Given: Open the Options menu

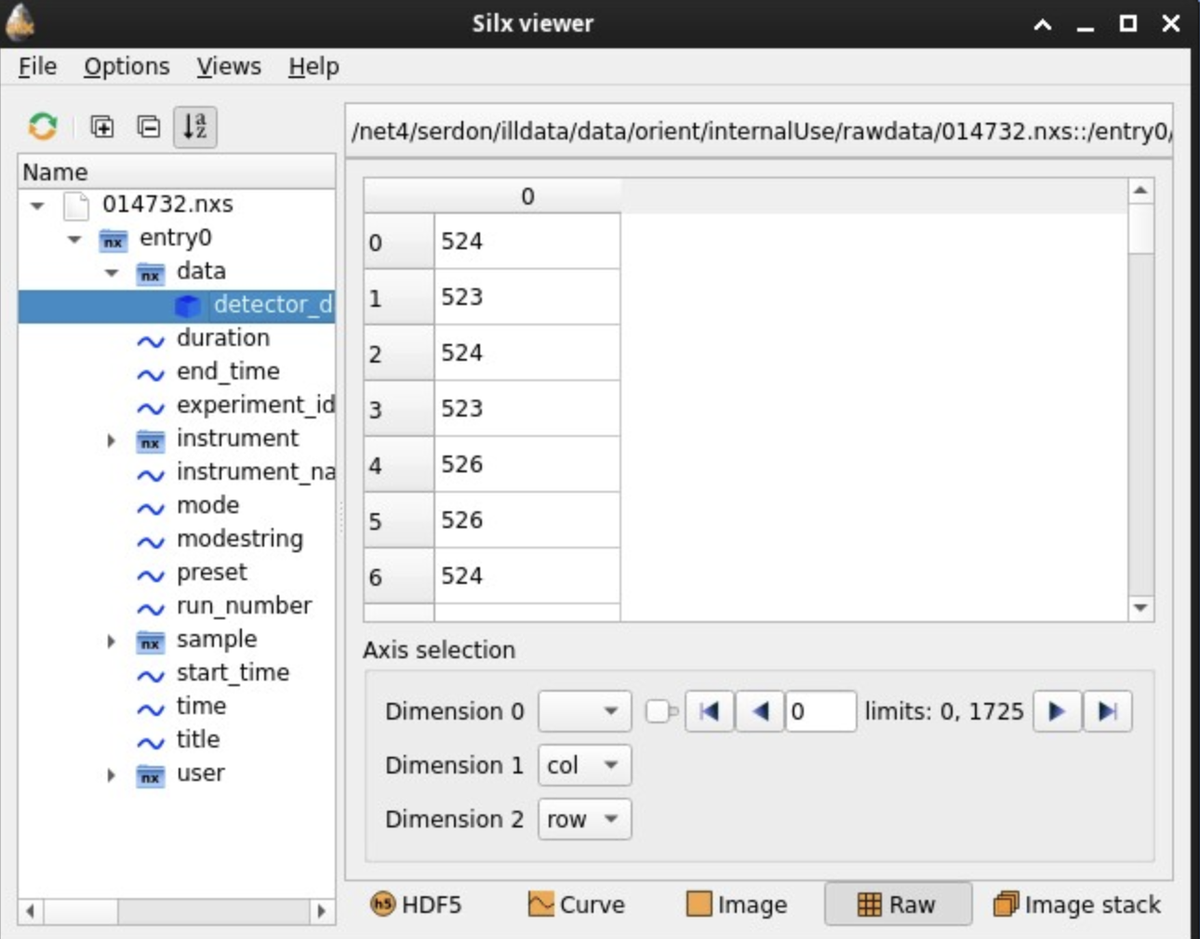Looking at the screenshot, I should [127, 67].
